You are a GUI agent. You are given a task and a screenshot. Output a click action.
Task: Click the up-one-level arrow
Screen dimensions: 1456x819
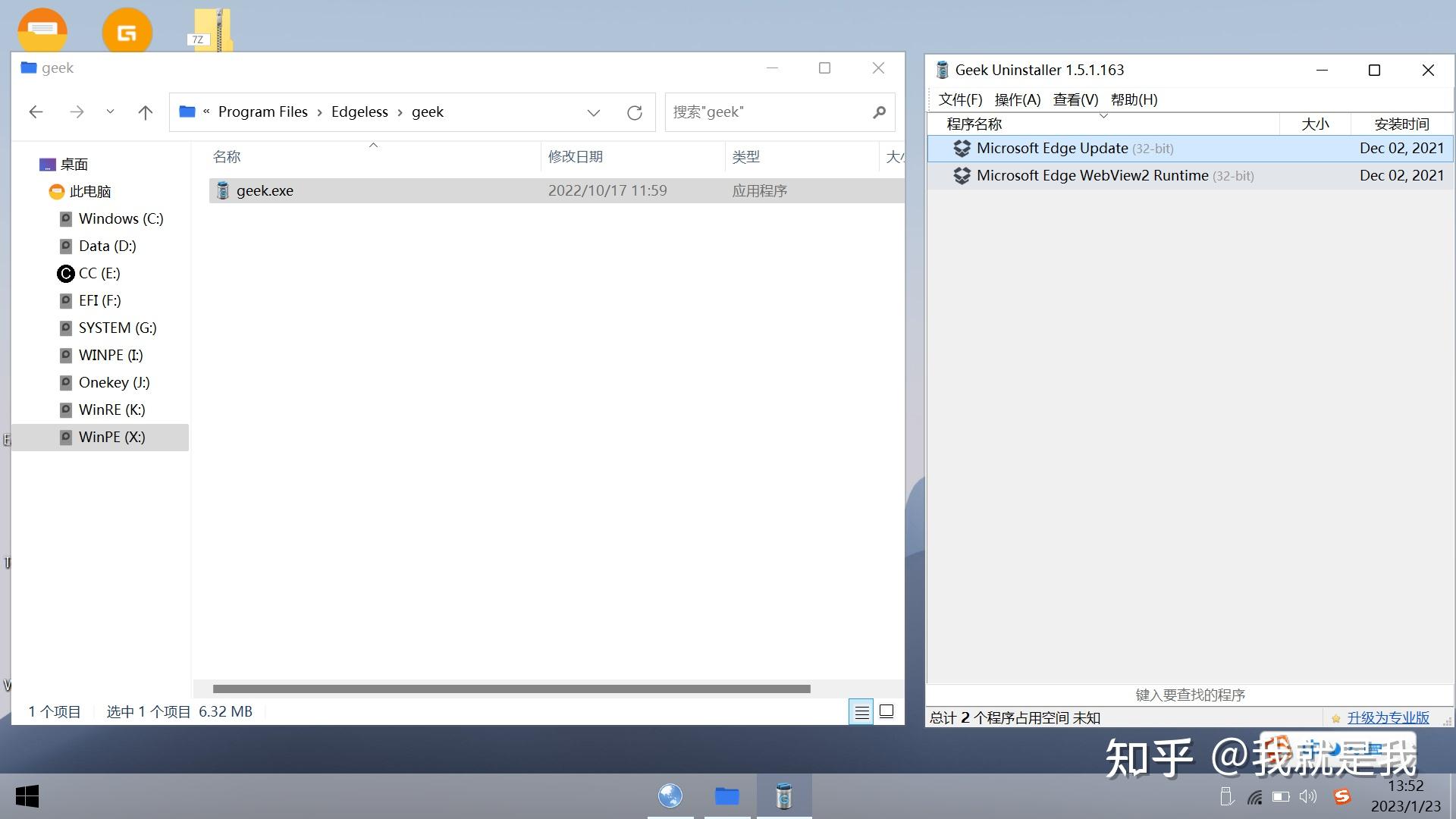(145, 112)
